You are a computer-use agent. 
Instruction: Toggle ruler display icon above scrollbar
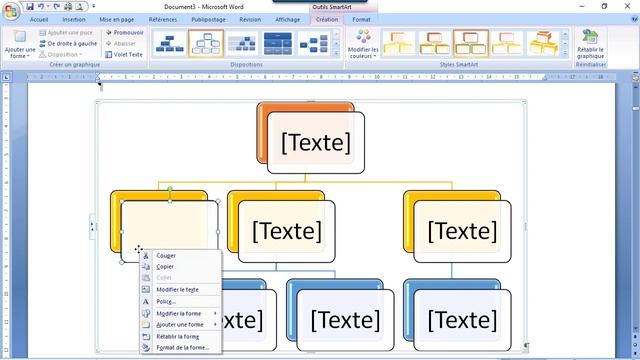(636, 77)
